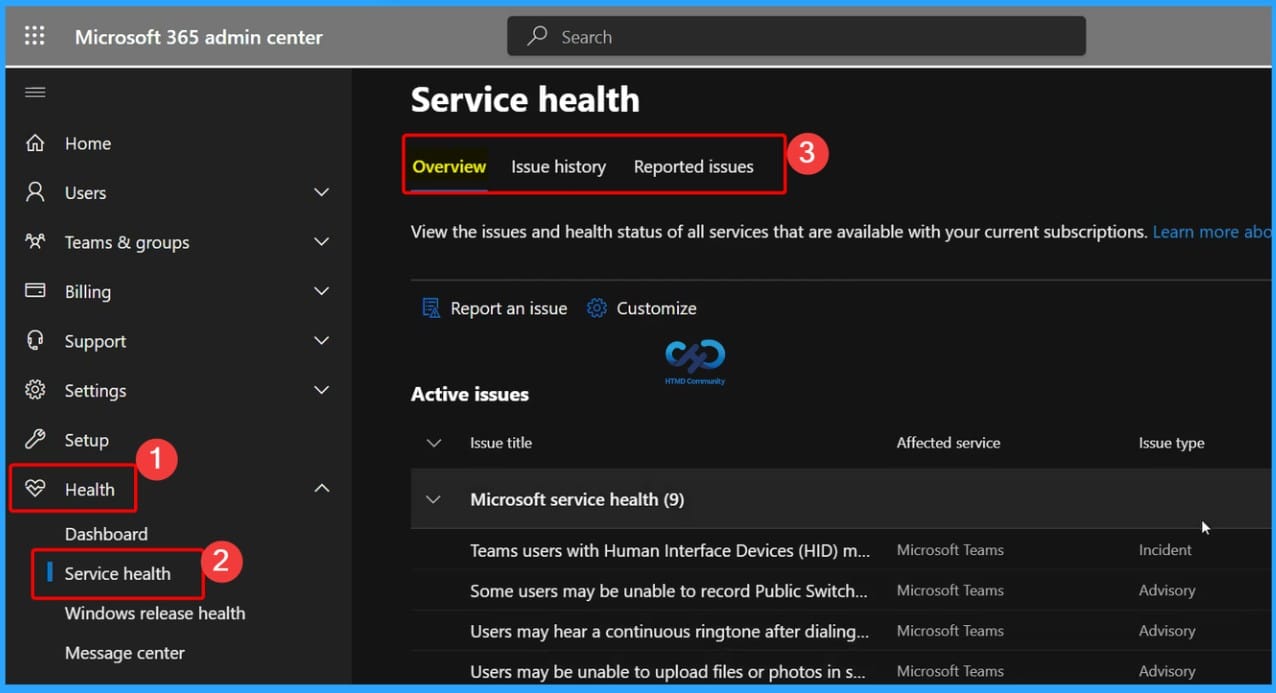Click Microsoft service health (9) group
Viewport: 1276px width, 693px height.
[x=577, y=499]
